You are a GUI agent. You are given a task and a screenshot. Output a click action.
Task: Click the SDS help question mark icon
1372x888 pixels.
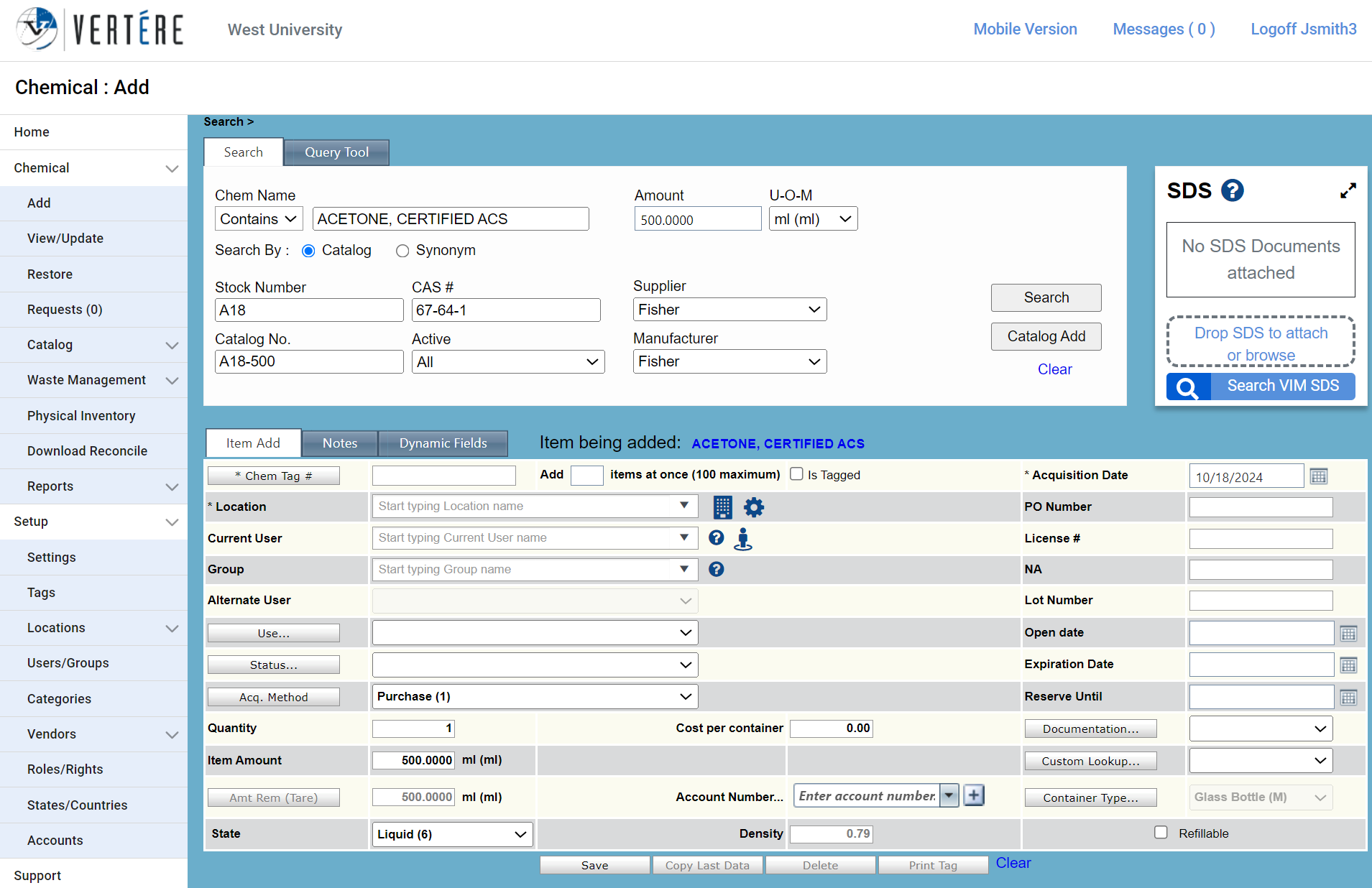pyautogui.click(x=1232, y=190)
